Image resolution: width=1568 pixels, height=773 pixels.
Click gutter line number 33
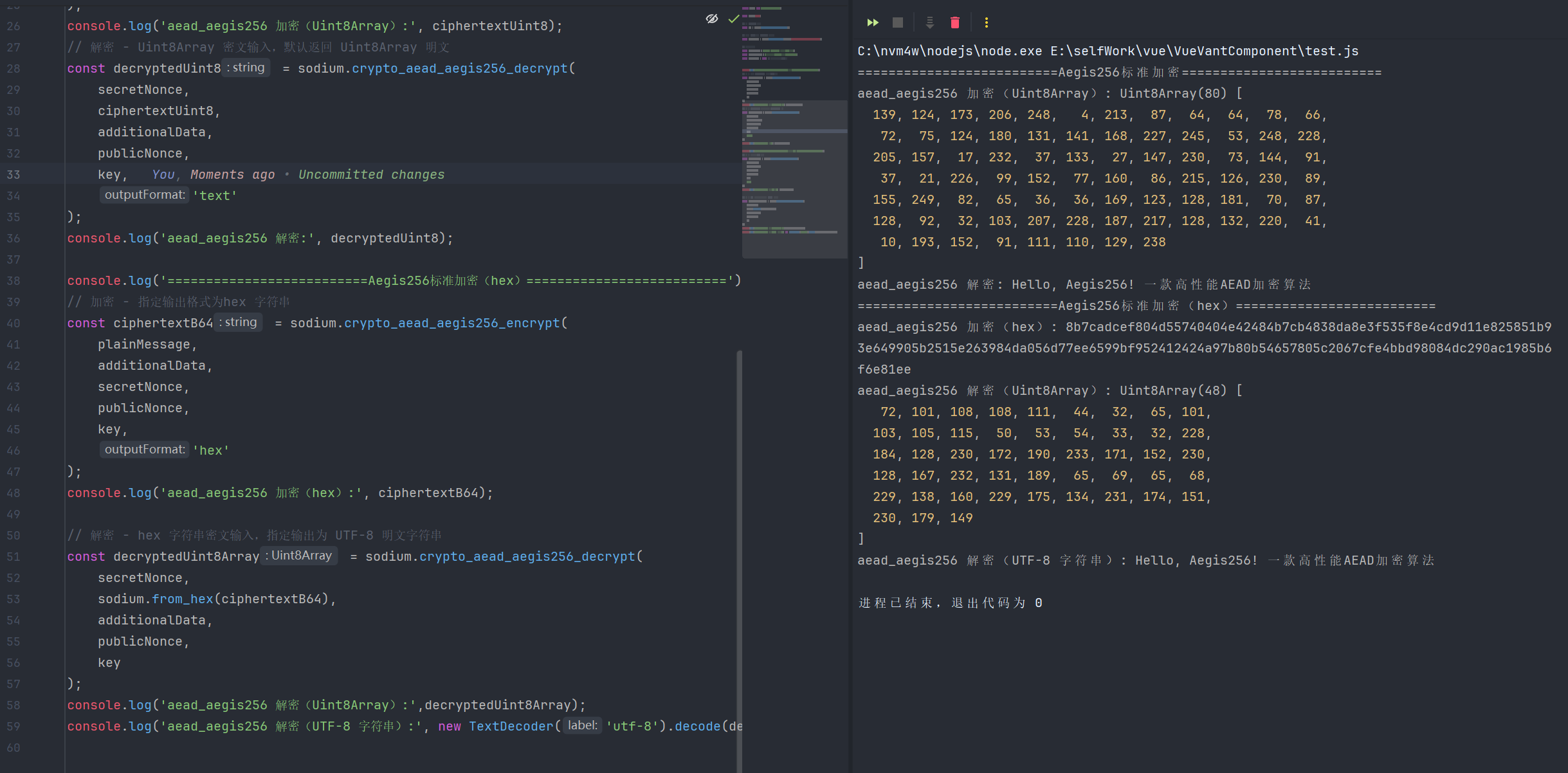(x=14, y=175)
